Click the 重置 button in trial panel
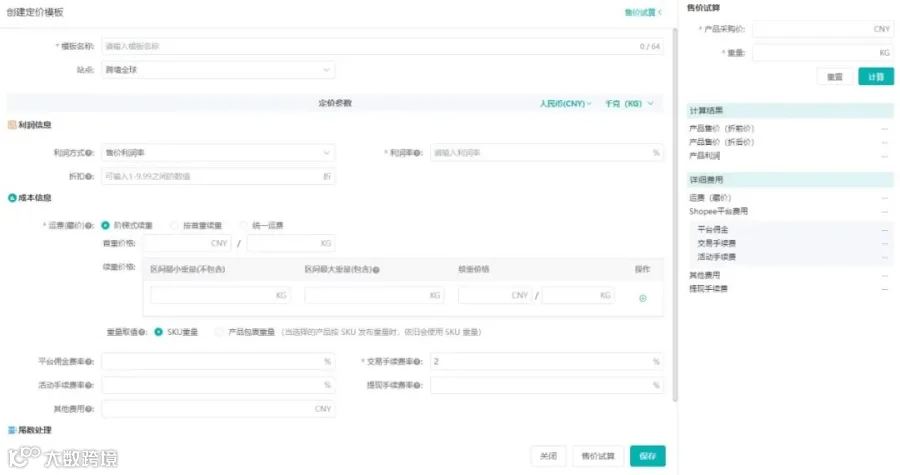The width and height of the screenshot is (900, 475). pyautogui.click(x=835, y=77)
